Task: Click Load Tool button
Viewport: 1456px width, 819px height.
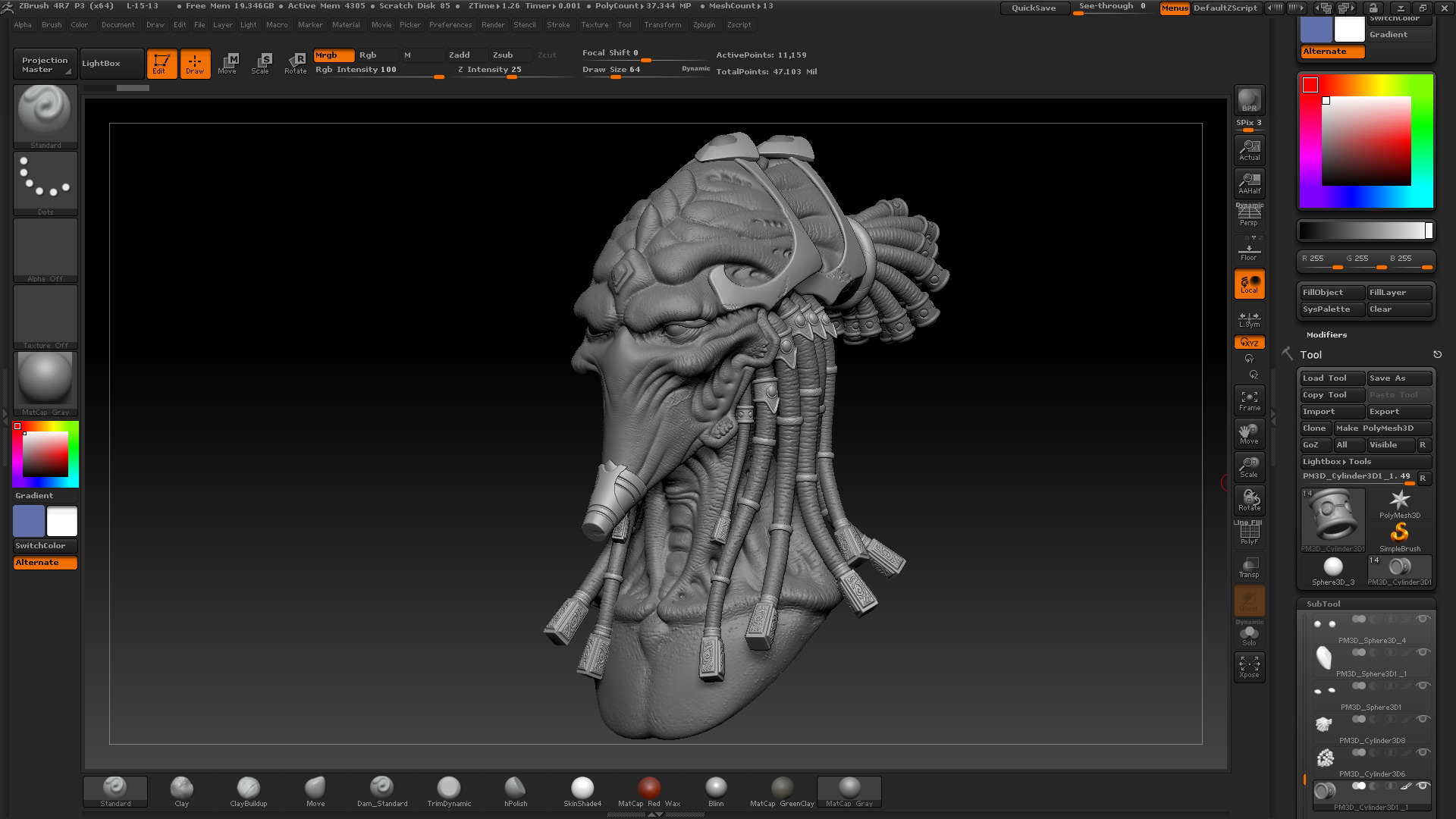Action: coord(1332,378)
